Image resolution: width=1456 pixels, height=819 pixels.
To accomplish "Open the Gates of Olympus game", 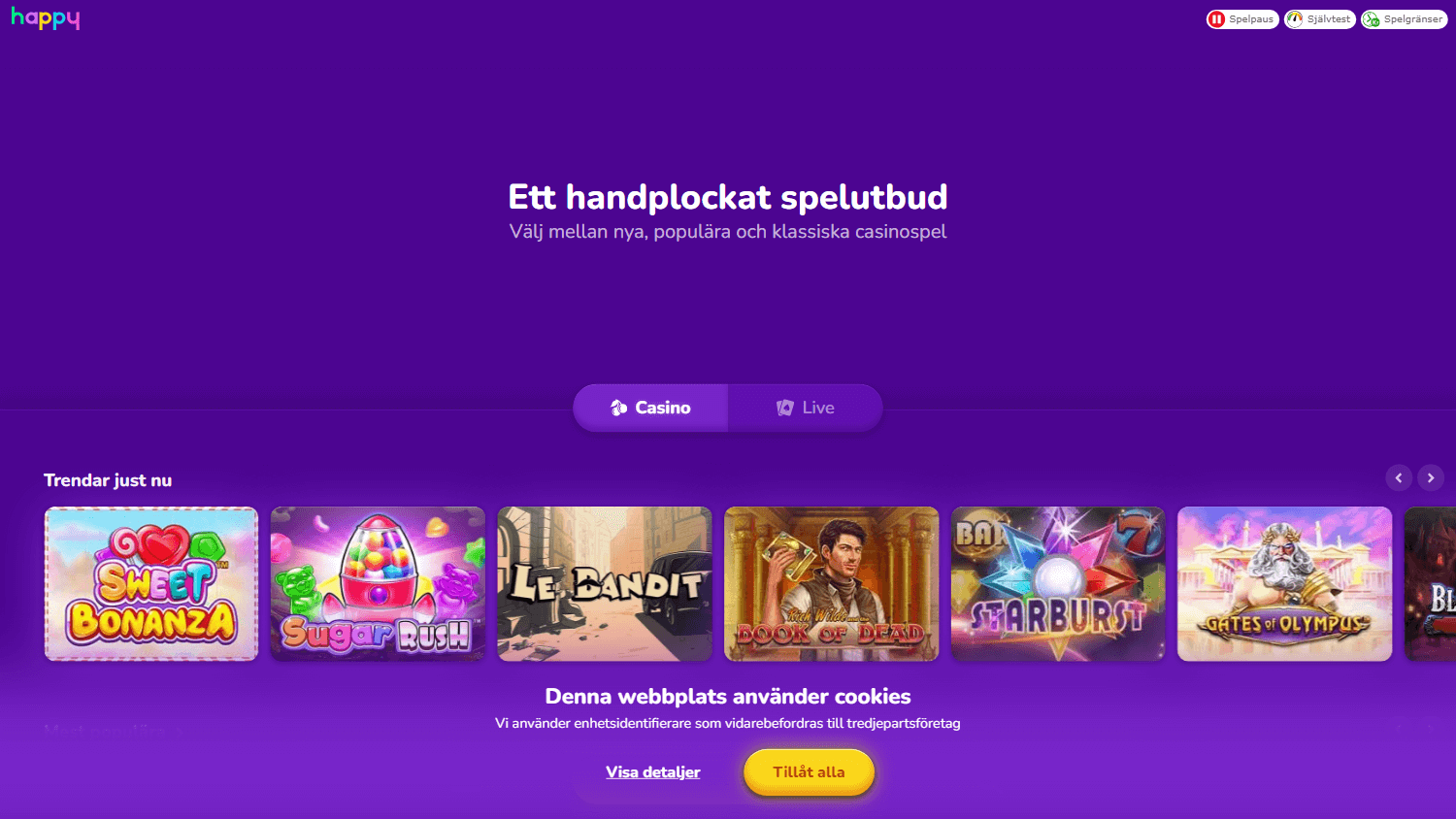I will tap(1285, 583).
